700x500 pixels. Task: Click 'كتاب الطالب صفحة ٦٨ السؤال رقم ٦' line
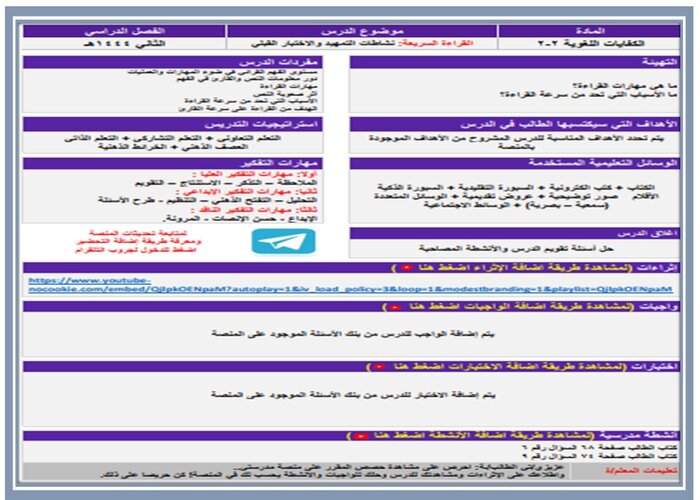click(x=600, y=447)
